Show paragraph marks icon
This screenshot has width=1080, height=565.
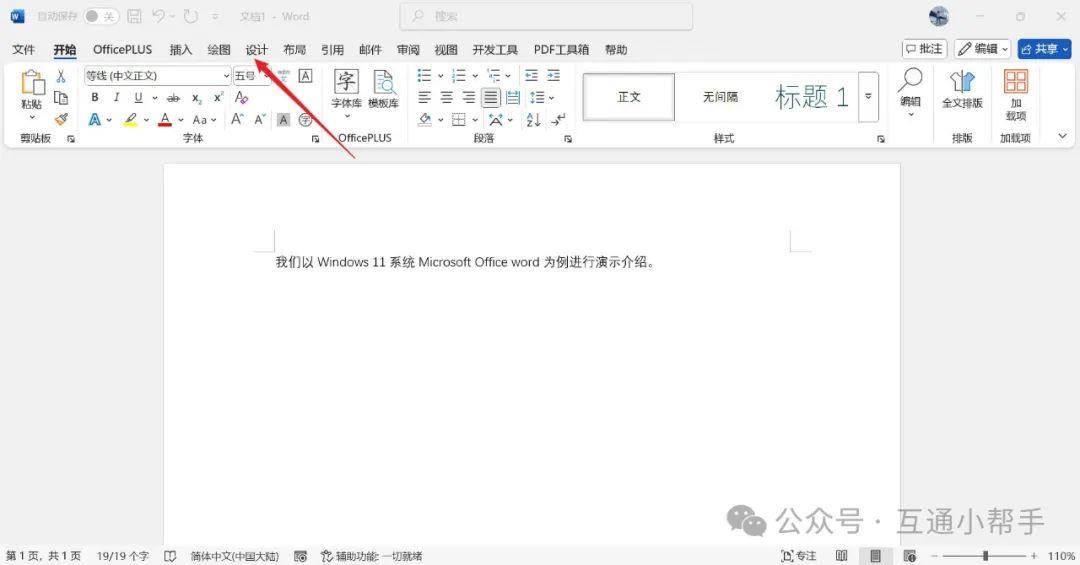pos(558,120)
